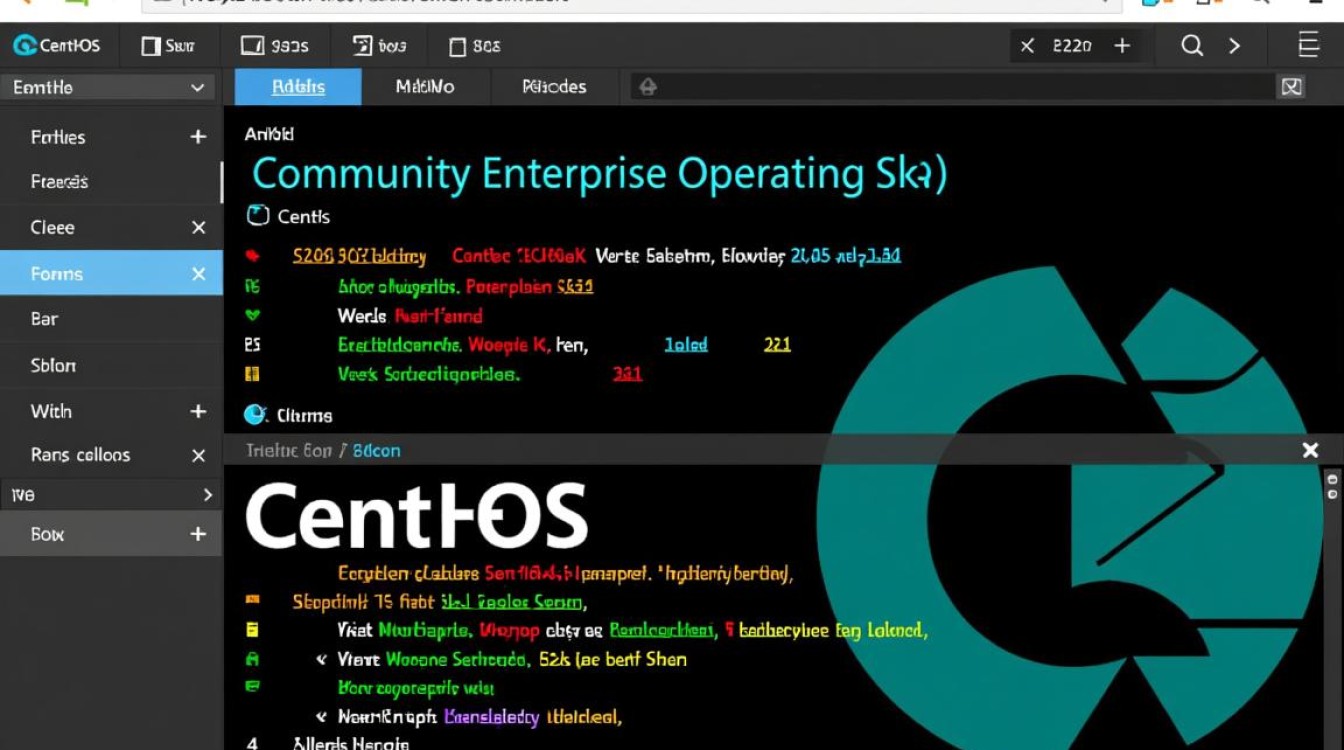Remove 'Cleee' using its X icon
The height and width of the screenshot is (750, 1344).
[198, 228]
